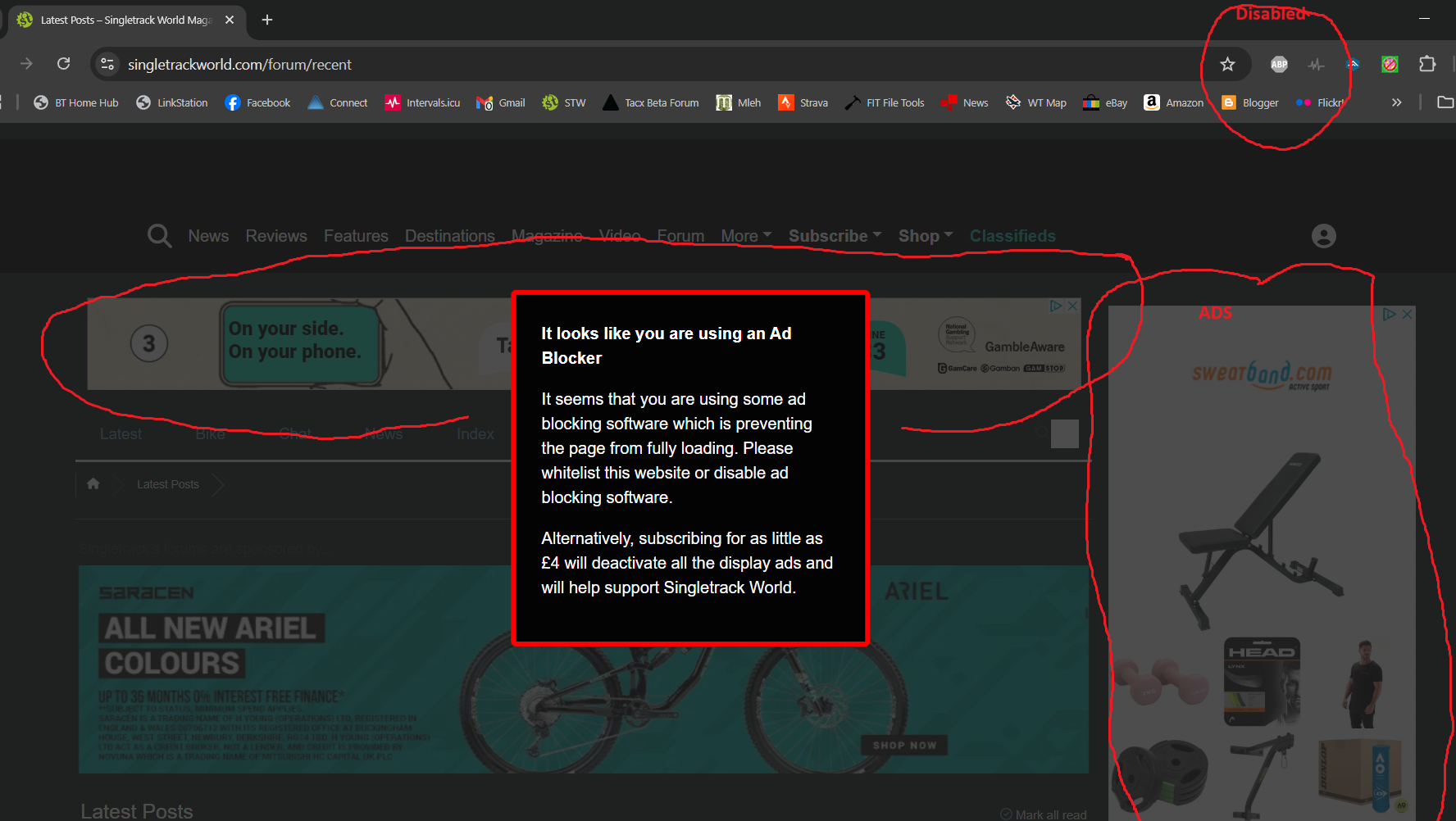The height and width of the screenshot is (821, 1456).
Task: Click the Mark all read link
Action: click(x=1052, y=814)
